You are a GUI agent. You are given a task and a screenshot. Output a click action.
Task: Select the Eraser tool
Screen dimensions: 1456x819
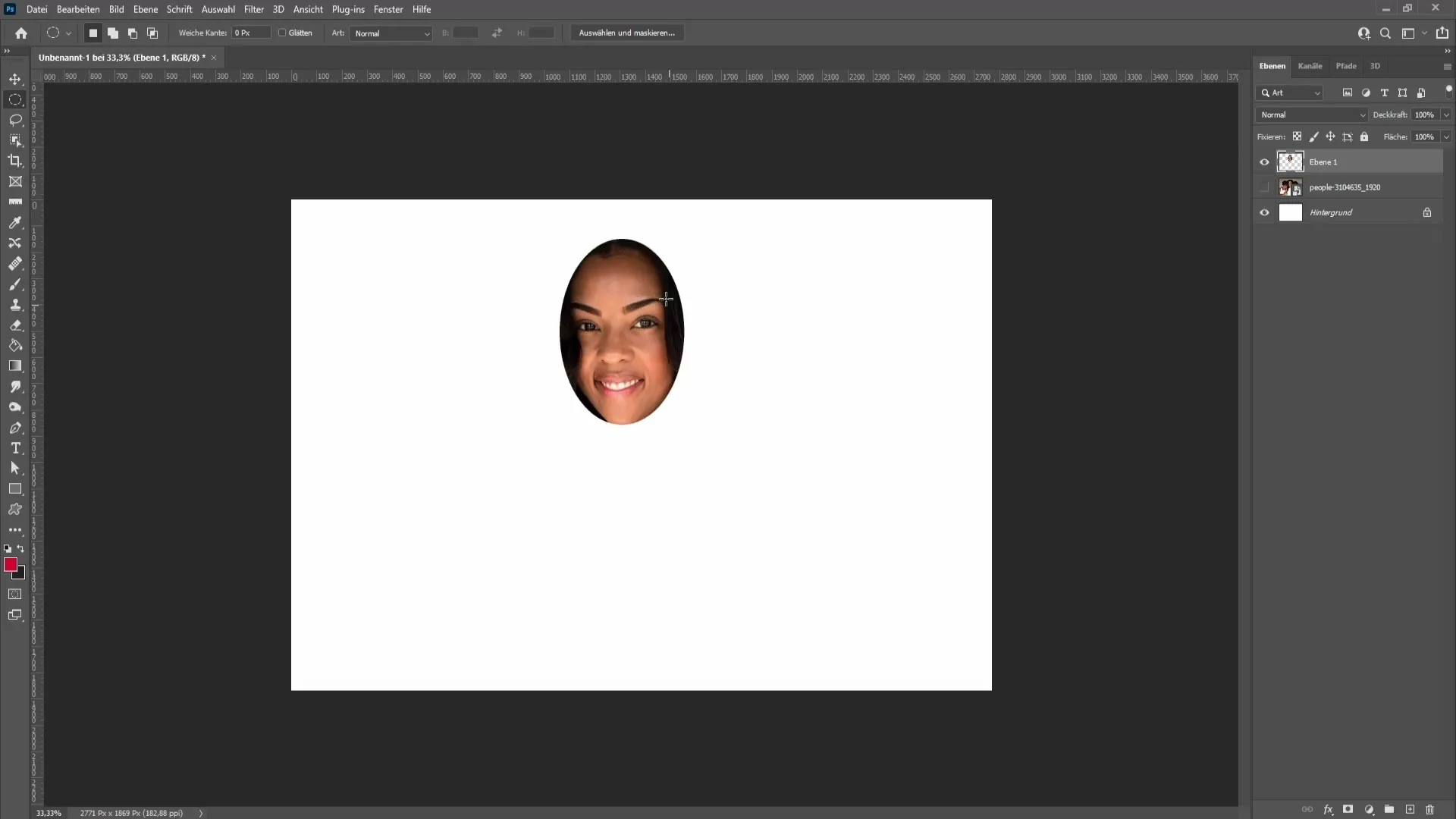(x=15, y=325)
